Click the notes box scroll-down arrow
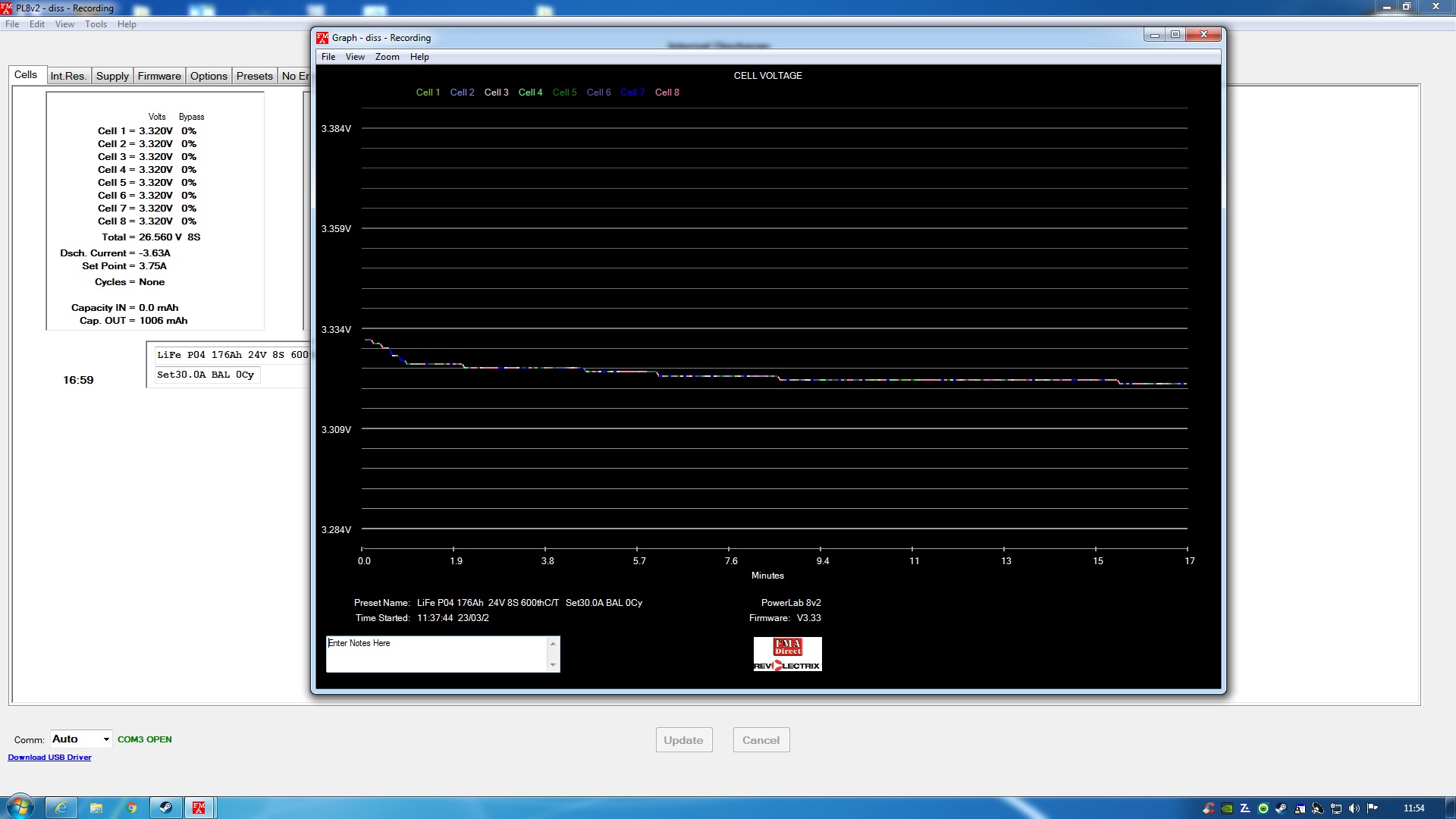The width and height of the screenshot is (1456, 819). (553, 665)
